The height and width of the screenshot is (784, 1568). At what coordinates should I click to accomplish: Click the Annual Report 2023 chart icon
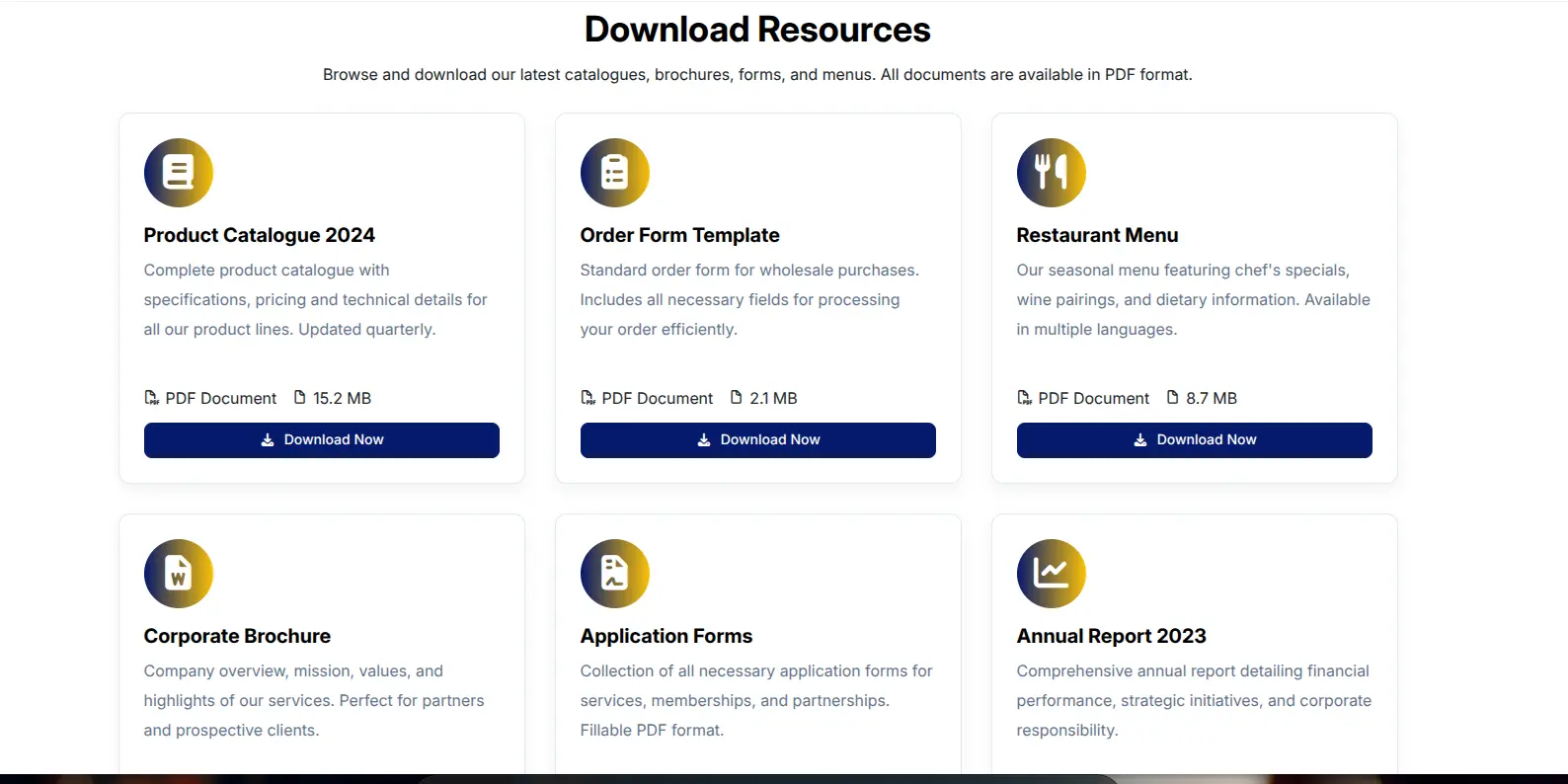[x=1052, y=574]
